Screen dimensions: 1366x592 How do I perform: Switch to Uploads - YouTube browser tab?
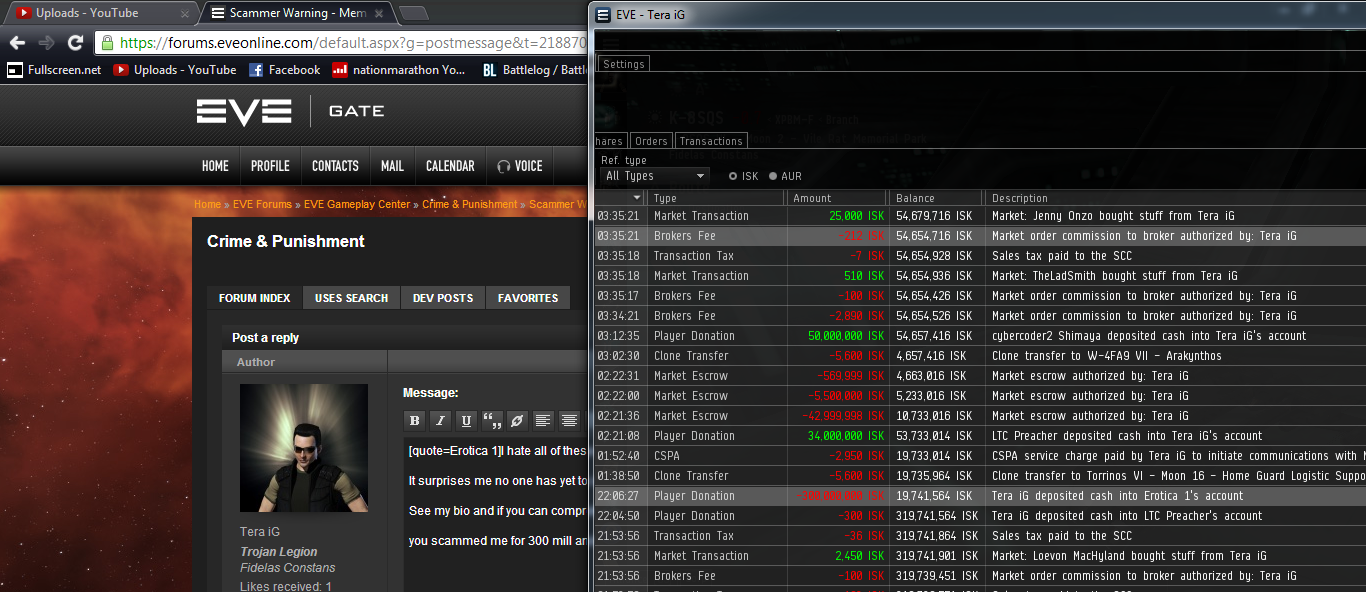pyautogui.click(x=98, y=14)
